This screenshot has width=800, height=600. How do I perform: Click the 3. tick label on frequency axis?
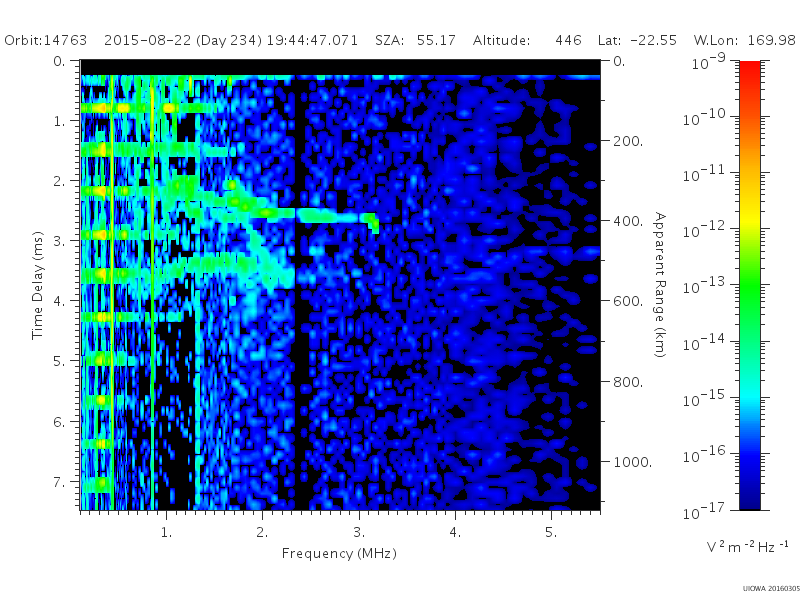tap(359, 532)
